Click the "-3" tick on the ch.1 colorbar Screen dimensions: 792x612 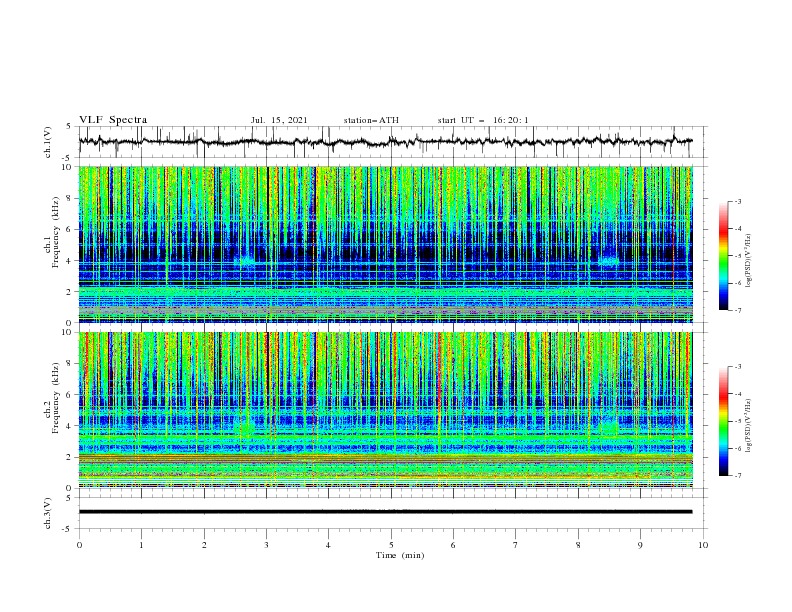737,201
